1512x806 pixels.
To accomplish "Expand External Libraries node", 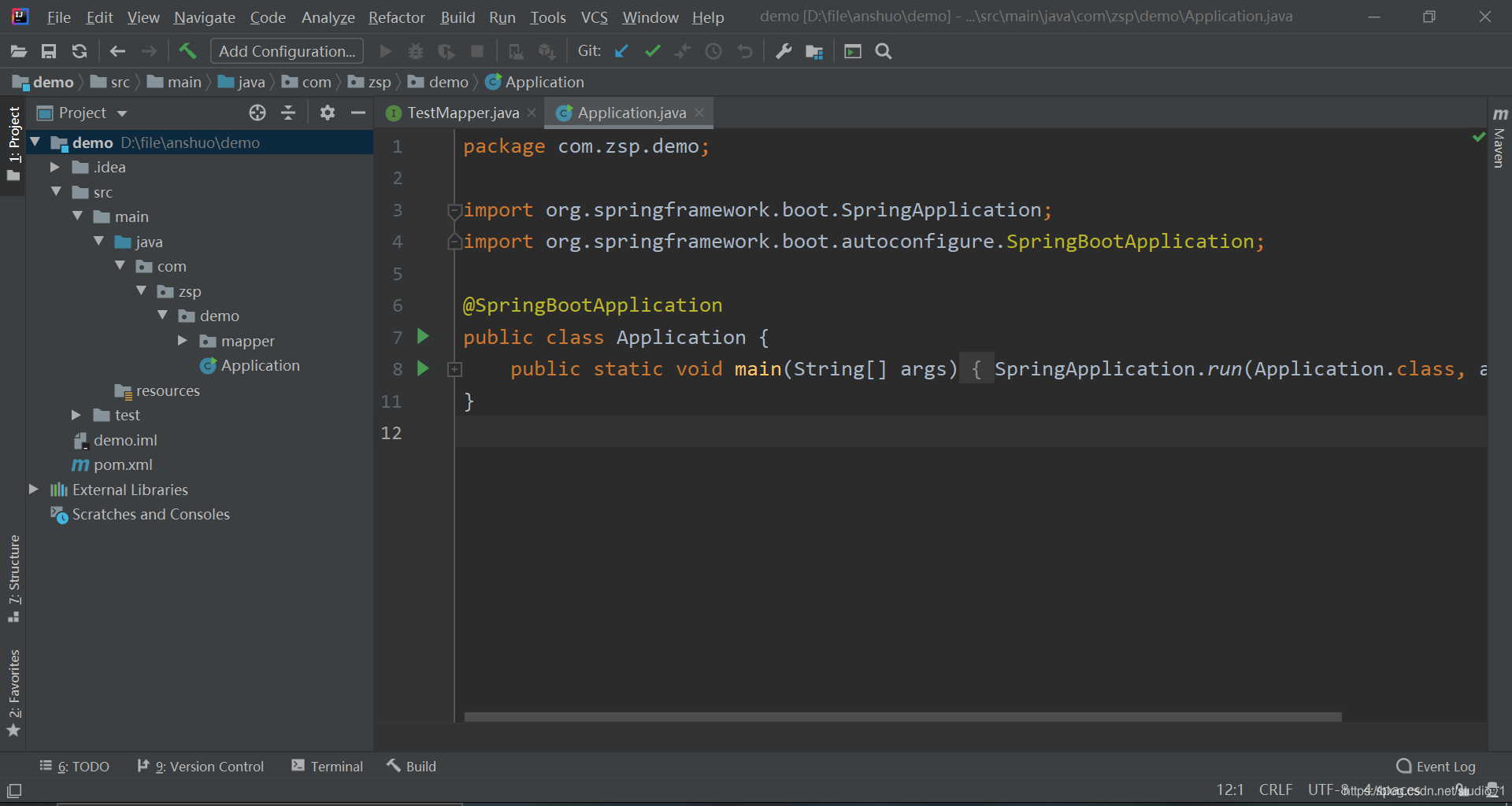I will pyautogui.click(x=34, y=490).
